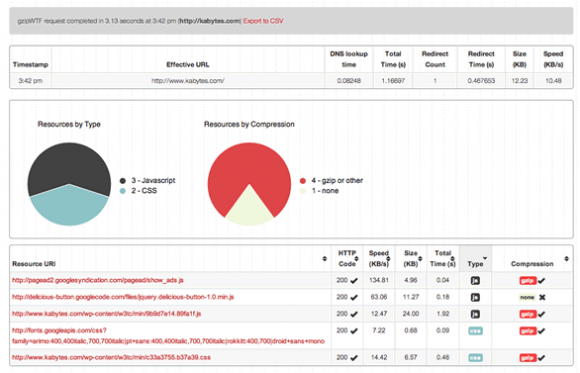Click the size cell 24.00

[411, 314]
